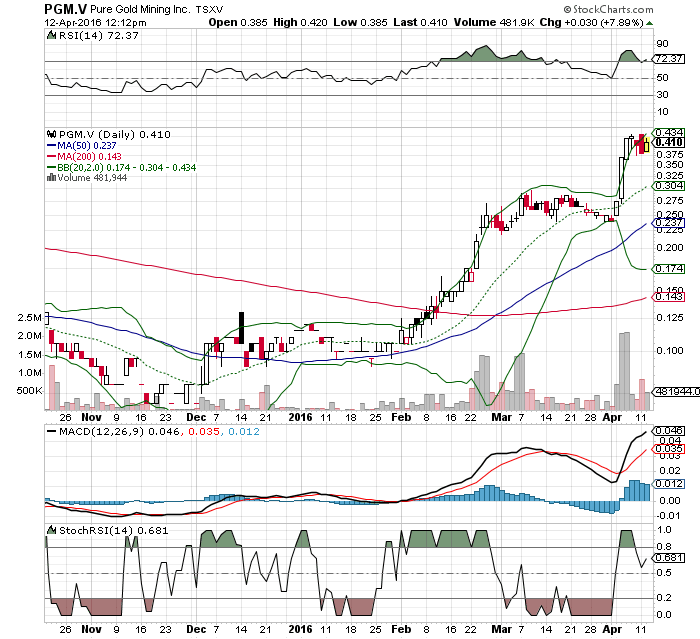Click the candlestick icon before PGM.V (Daily)
The width and height of the screenshot is (700, 639).
point(52,134)
